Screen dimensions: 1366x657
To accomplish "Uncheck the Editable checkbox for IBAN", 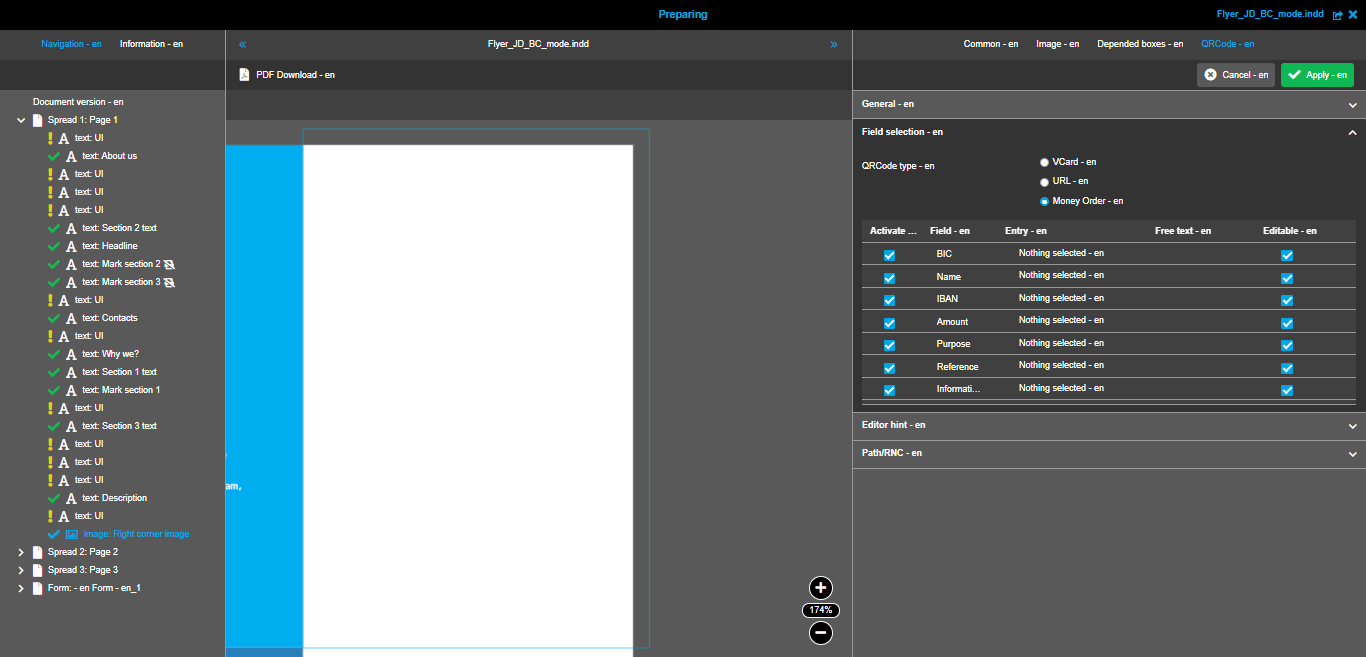I will click(1287, 300).
